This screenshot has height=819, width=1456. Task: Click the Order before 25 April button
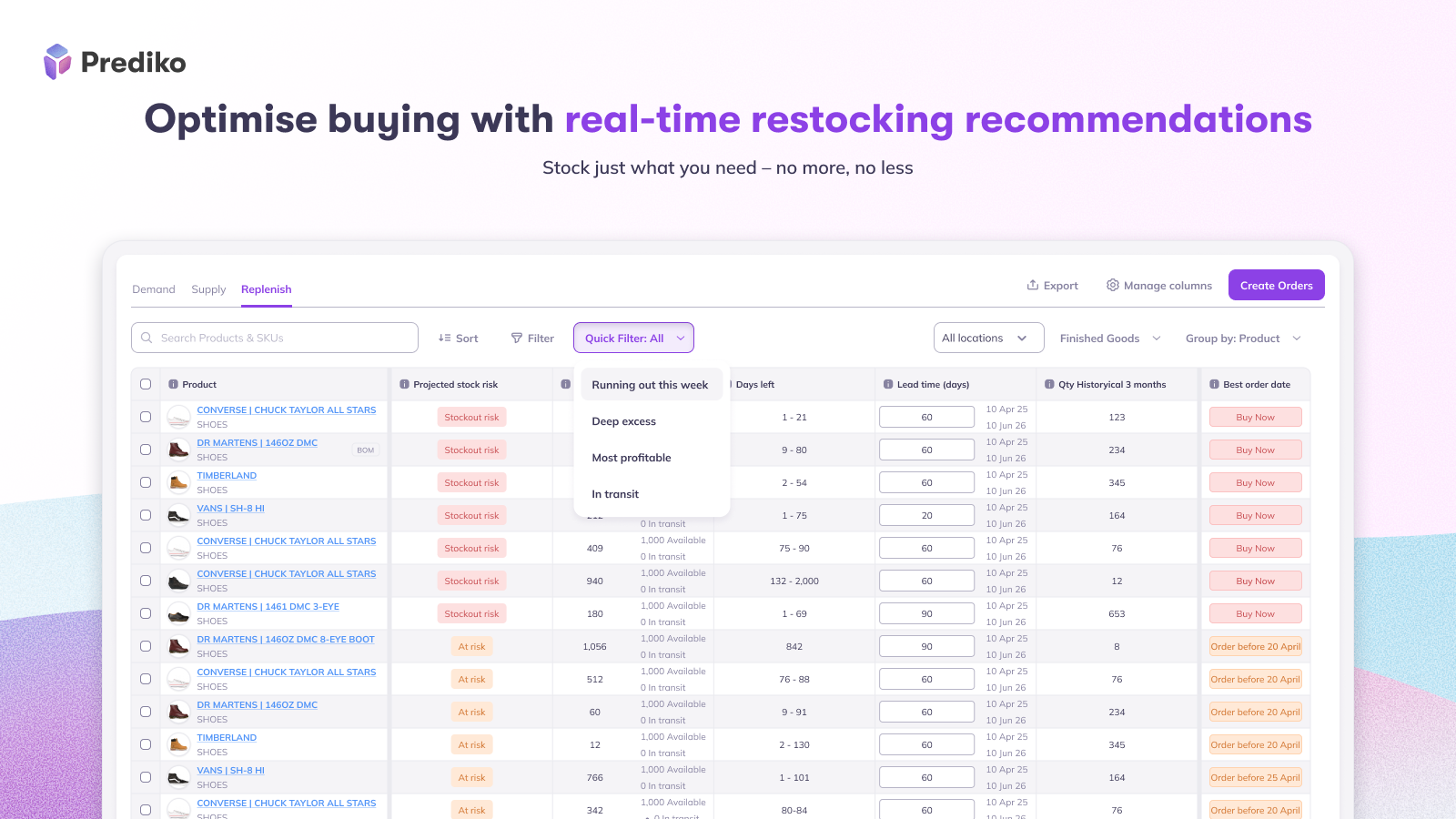(1255, 777)
